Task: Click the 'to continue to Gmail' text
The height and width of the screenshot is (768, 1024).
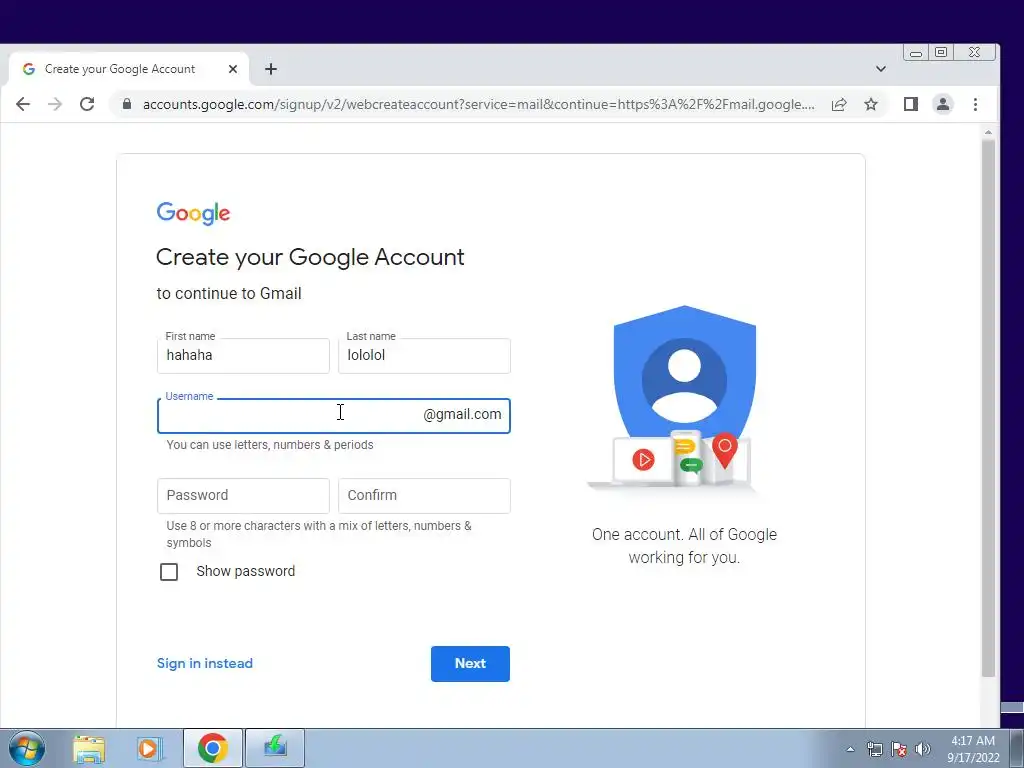Action: click(229, 294)
